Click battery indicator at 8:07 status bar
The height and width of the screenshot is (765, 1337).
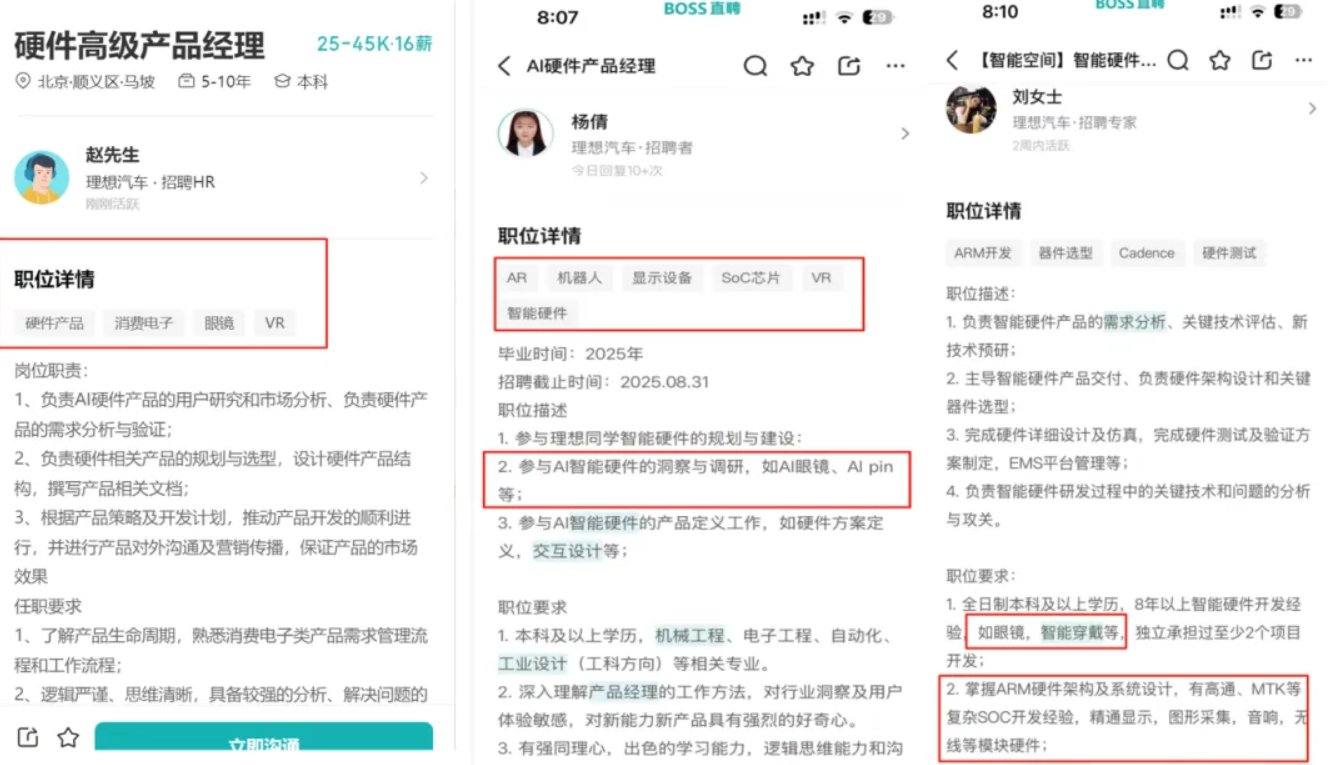878,18
